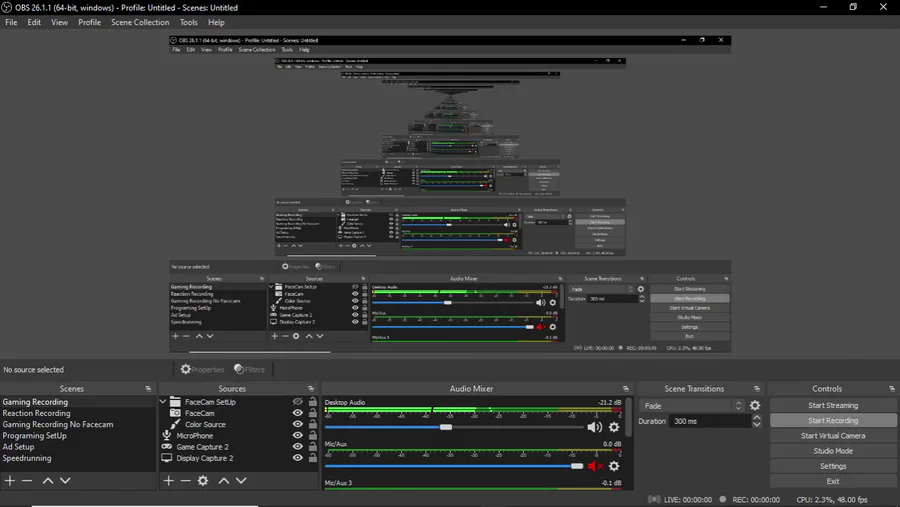900x507 pixels.
Task: Toggle lock on the Color Source
Action: 312,424
